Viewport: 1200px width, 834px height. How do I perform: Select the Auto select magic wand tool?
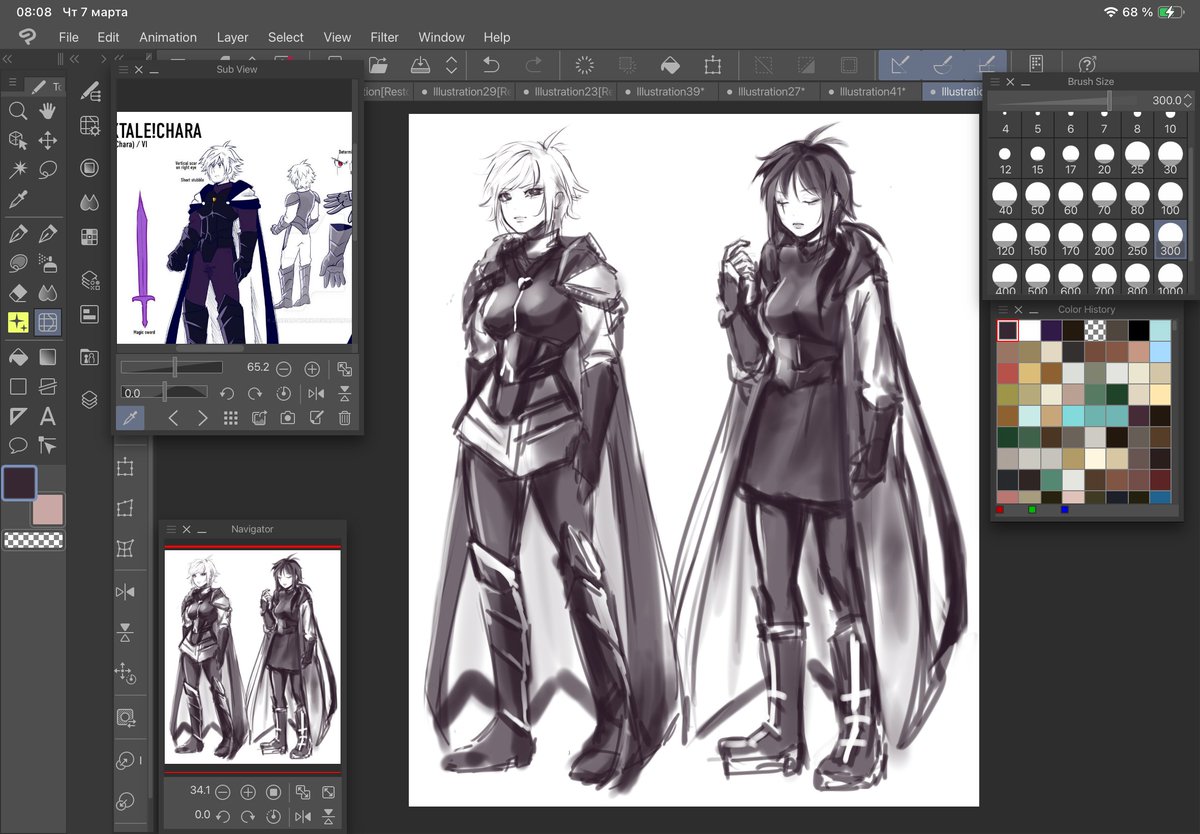(18, 170)
